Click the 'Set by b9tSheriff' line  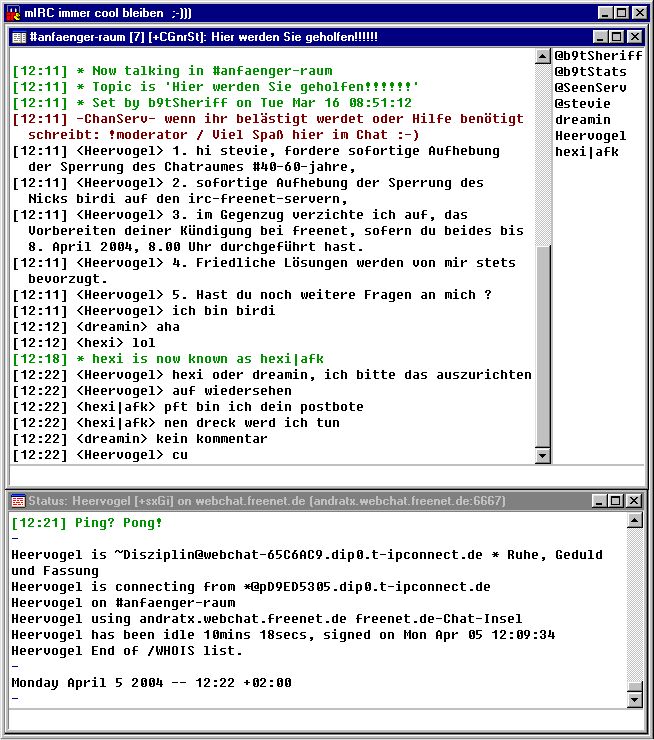(212, 103)
